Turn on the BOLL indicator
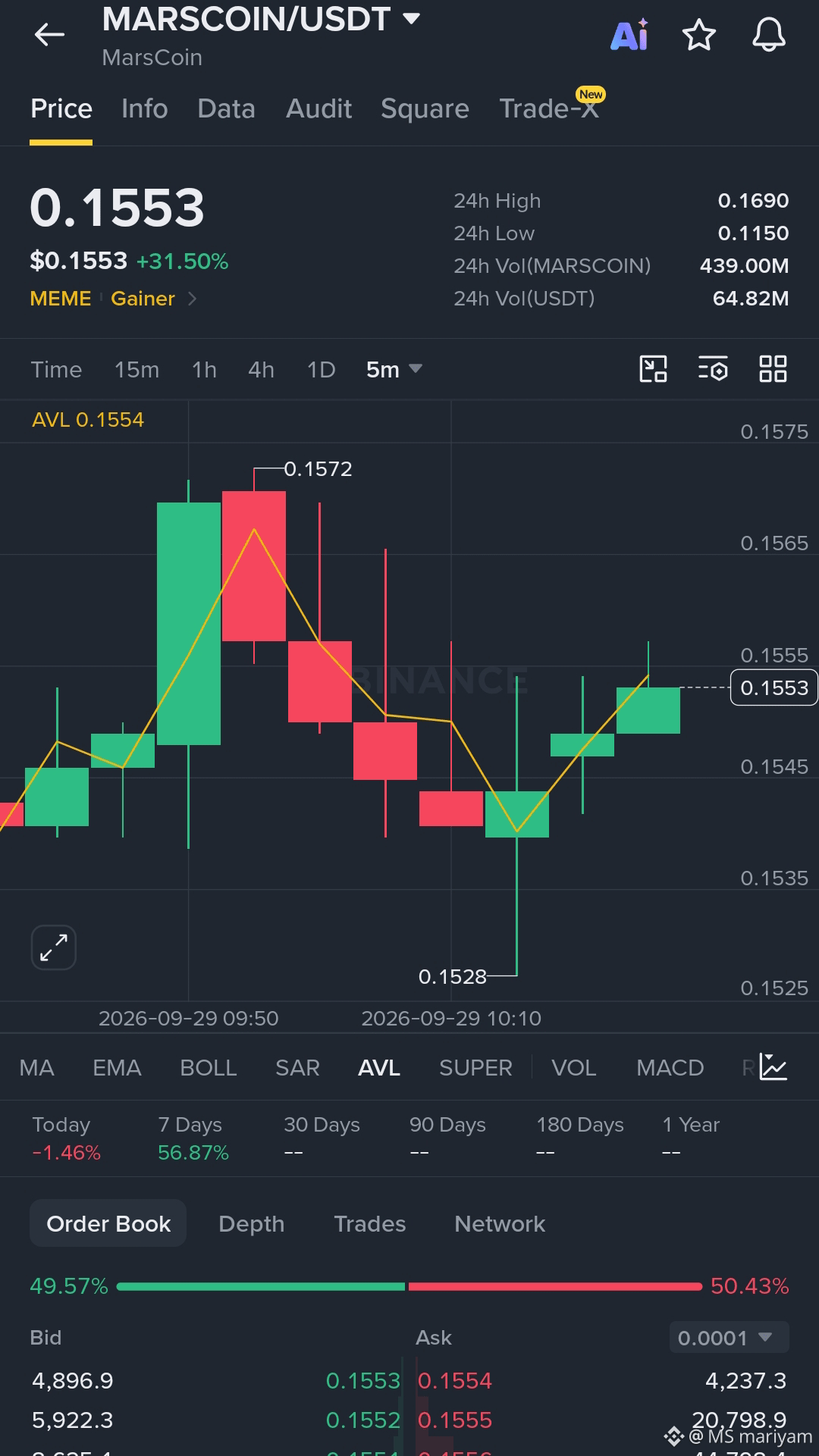The width and height of the screenshot is (819, 1456). (208, 1068)
